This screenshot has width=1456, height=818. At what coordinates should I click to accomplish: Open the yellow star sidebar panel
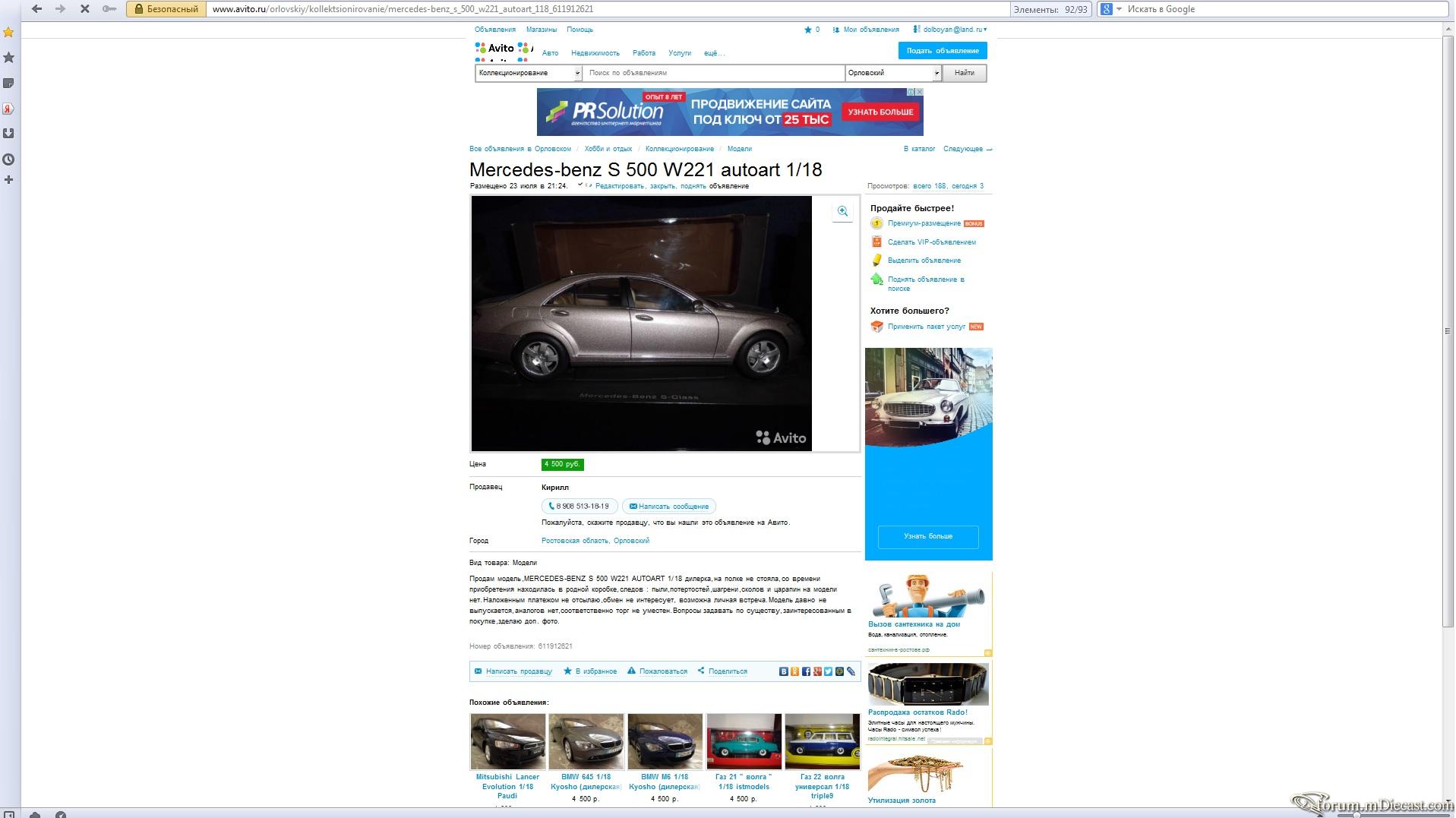(x=8, y=32)
